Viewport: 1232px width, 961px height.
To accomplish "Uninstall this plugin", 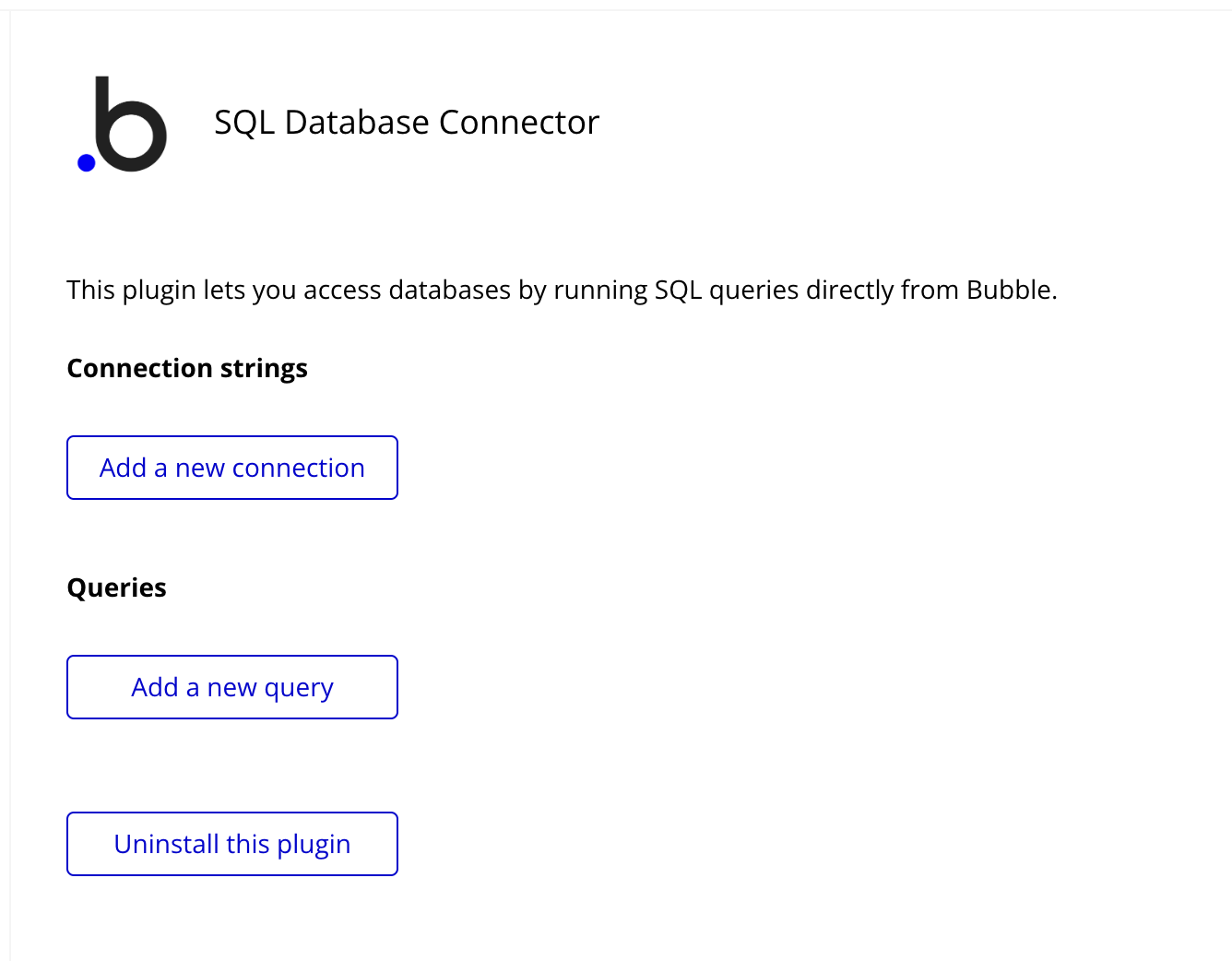I will point(232,844).
